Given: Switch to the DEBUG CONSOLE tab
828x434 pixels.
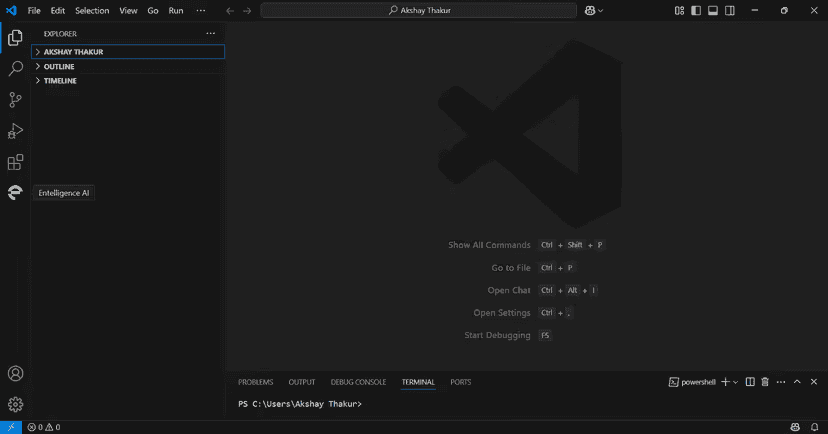Looking at the screenshot, I should point(358,382).
